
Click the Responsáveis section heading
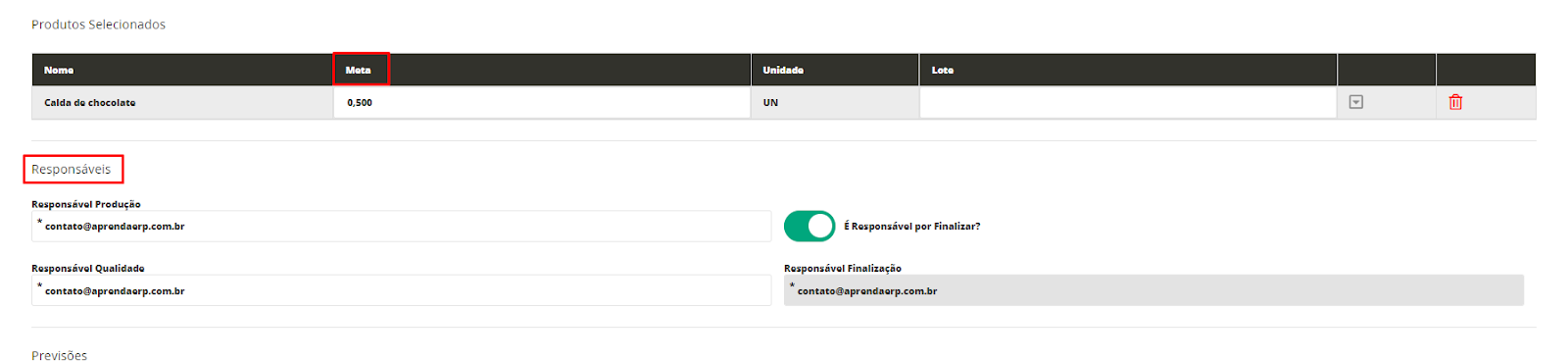[x=72, y=170]
